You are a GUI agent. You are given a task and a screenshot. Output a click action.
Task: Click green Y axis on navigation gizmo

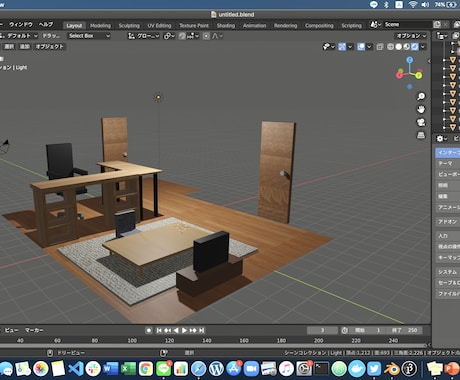[419, 75]
